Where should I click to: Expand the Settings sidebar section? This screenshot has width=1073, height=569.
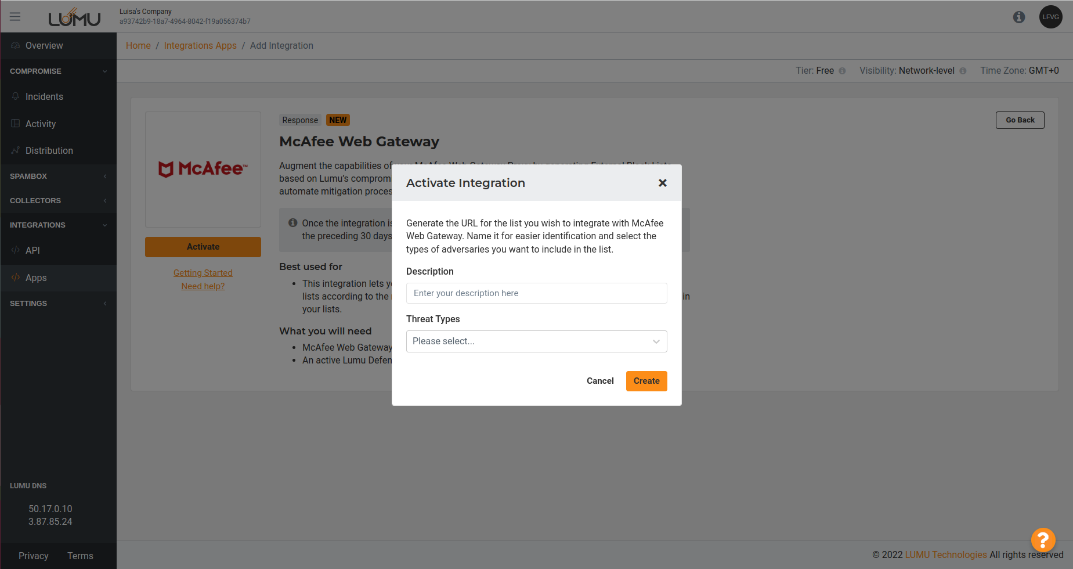pyautogui.click(x=58, y=303)
